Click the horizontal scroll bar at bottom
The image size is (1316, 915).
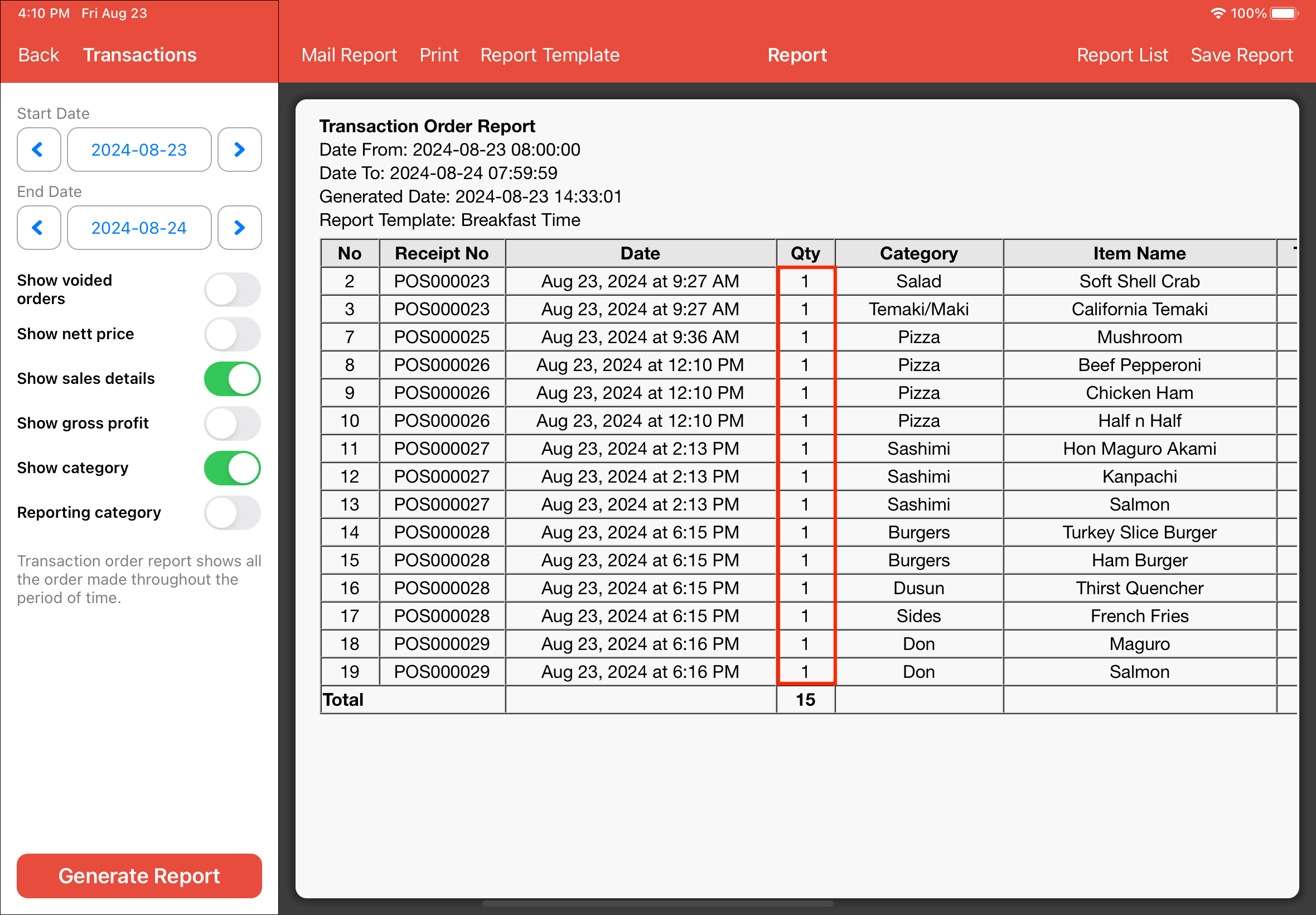point(657,903)
